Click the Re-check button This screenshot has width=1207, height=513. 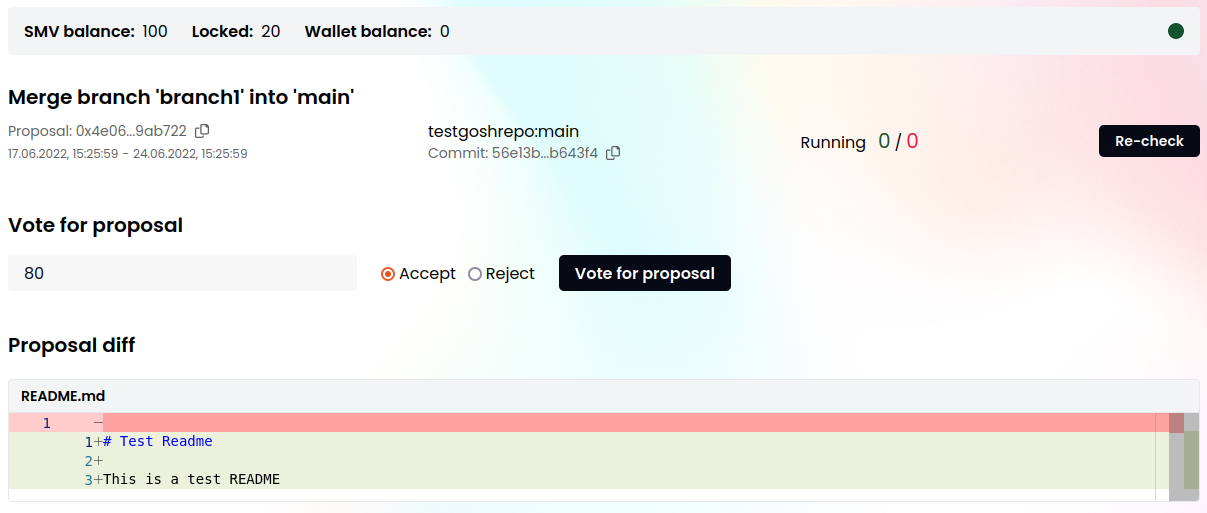1149,141
